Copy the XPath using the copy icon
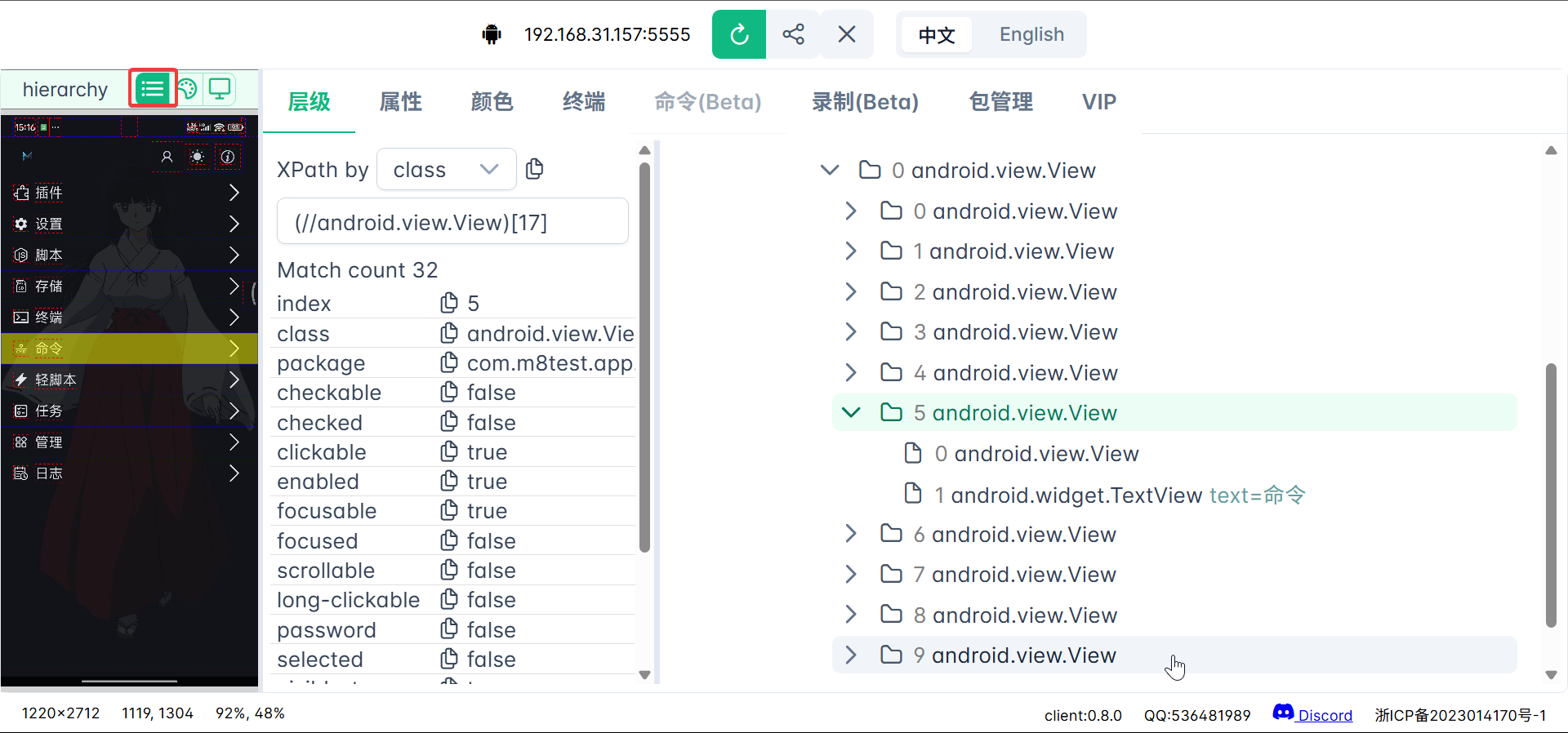This screenshot has width=1568, height=733. pyautogui.click(x=535, y=169)
